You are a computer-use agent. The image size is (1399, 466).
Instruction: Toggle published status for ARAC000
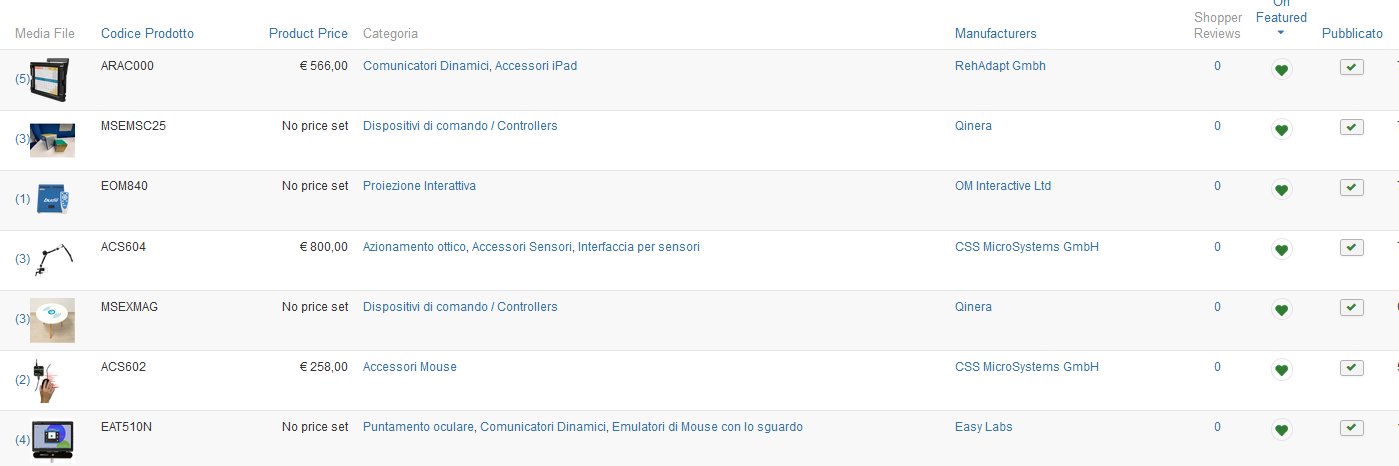point(1351,67)
